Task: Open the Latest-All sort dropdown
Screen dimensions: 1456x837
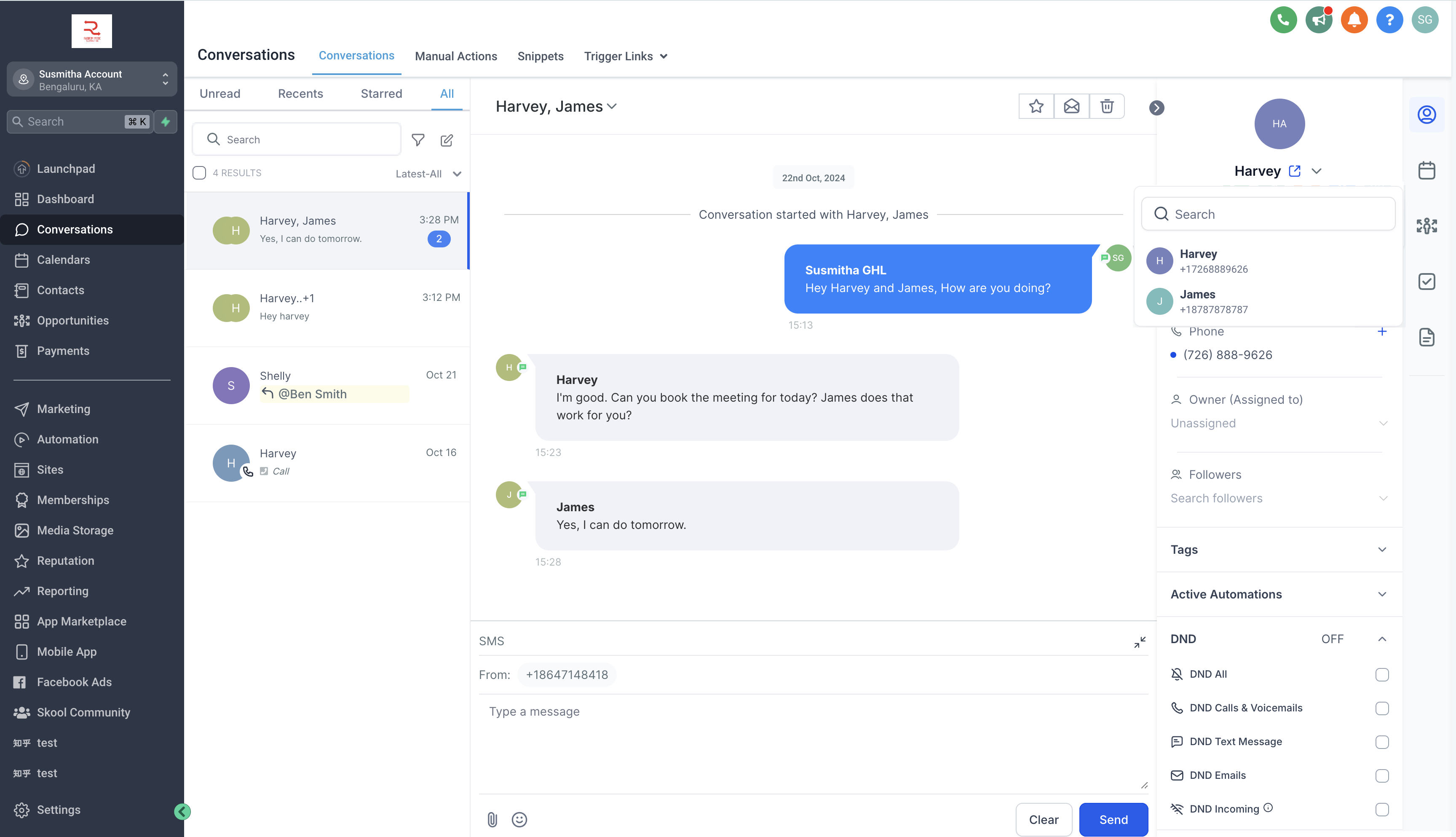Action: point(428,174)
